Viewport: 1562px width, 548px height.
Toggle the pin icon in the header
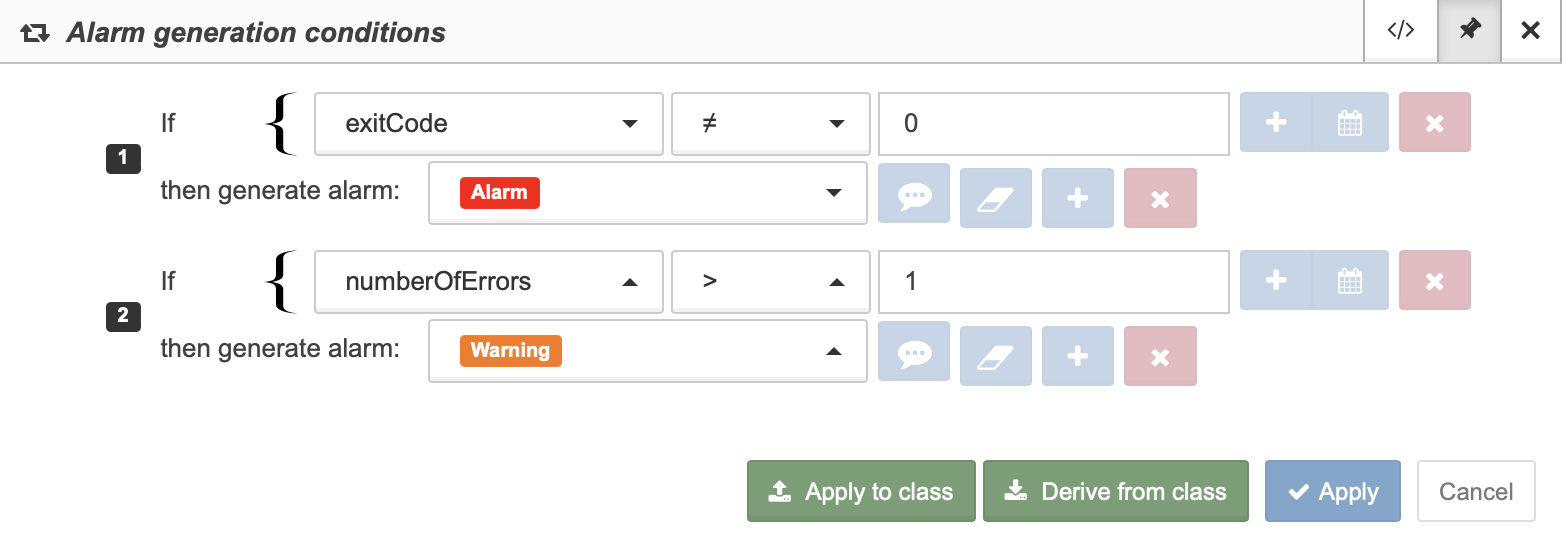pyautogui.click(x=1469, y=31)
